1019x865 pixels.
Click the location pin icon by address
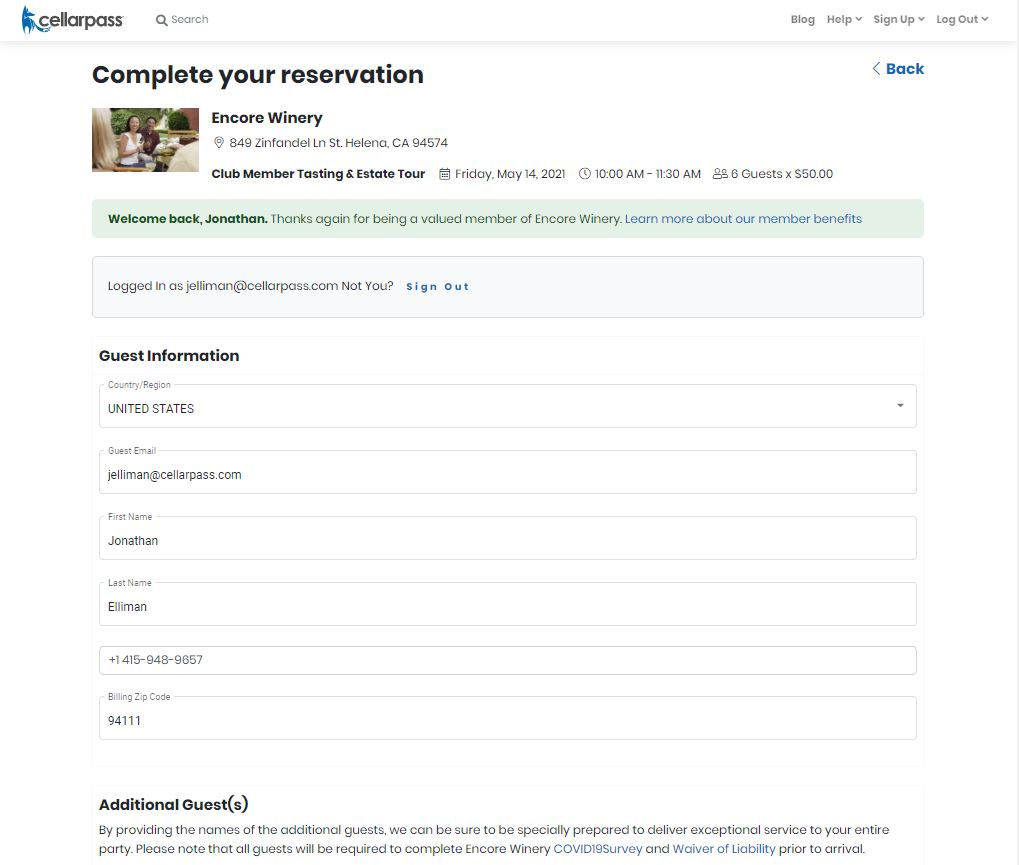(x=219, y=143)
